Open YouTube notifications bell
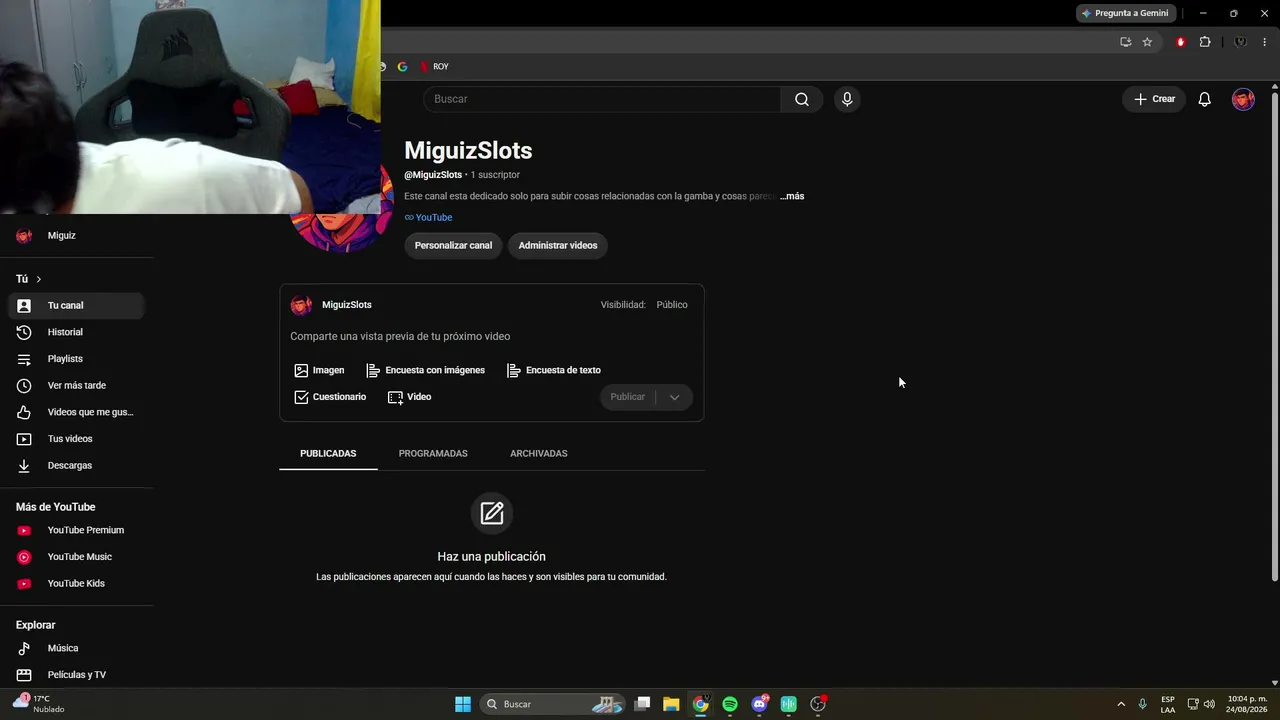1280x720 pixels. click(x=1205, y=99)
